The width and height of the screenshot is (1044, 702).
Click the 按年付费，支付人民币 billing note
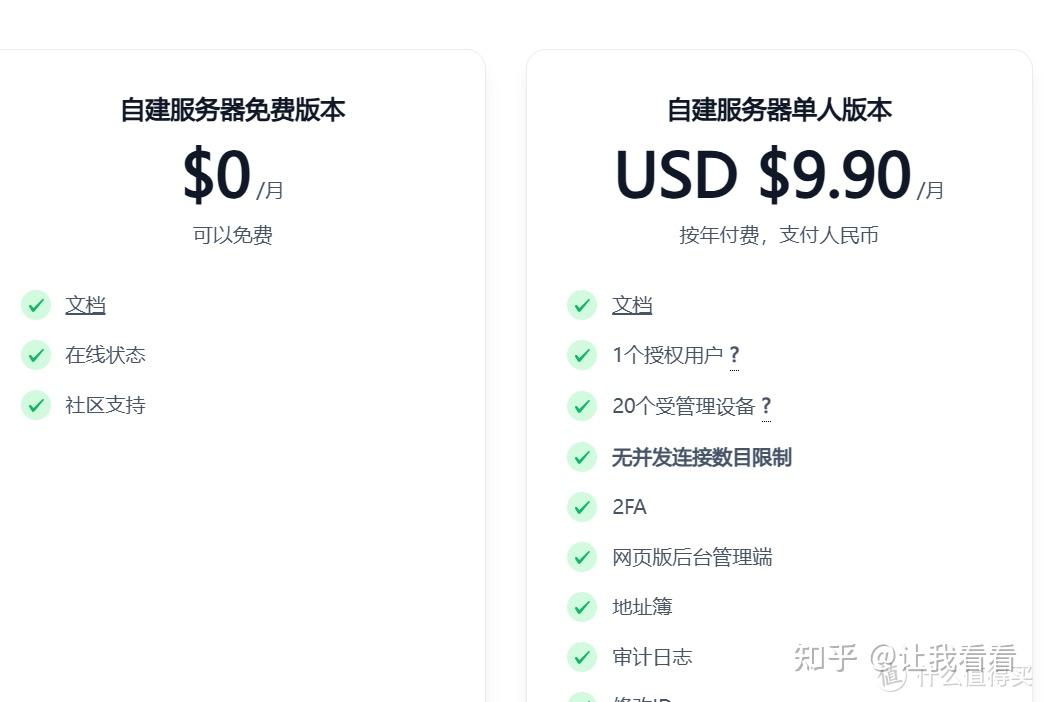(779, 236)
